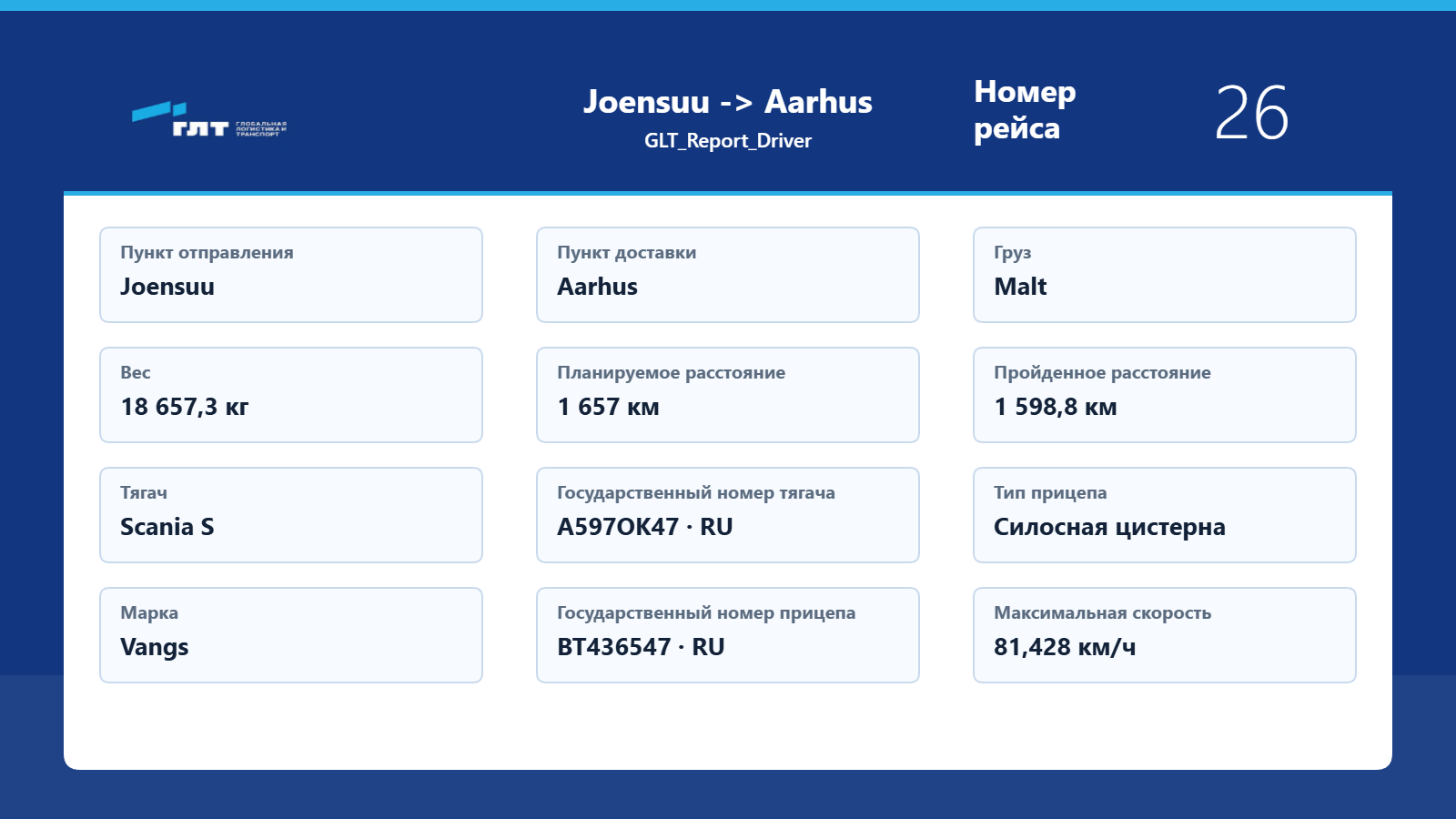1456x819 pixels.
Task: Select the Тип прицепа Силосная цистерна card
Action: (x=1165, y=515)
